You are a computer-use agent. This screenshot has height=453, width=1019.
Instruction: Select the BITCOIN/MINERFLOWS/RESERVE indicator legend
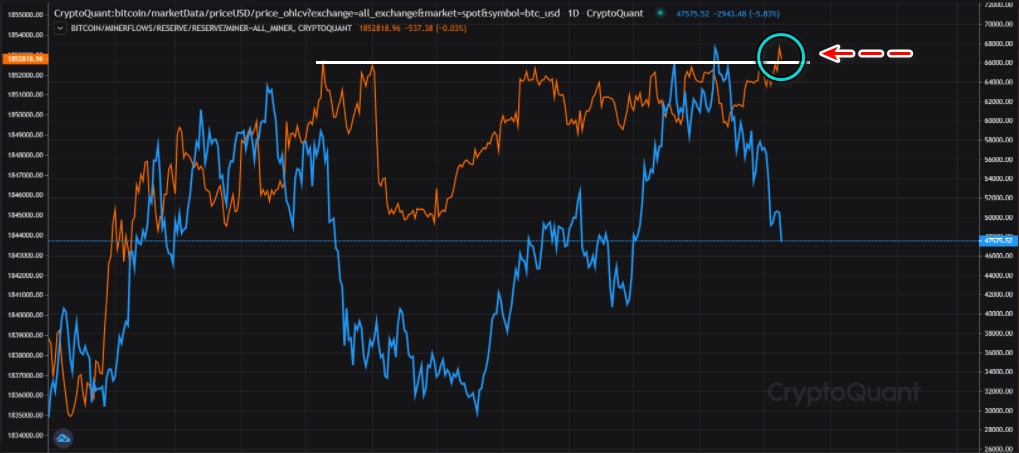click(x=211, y=28)
